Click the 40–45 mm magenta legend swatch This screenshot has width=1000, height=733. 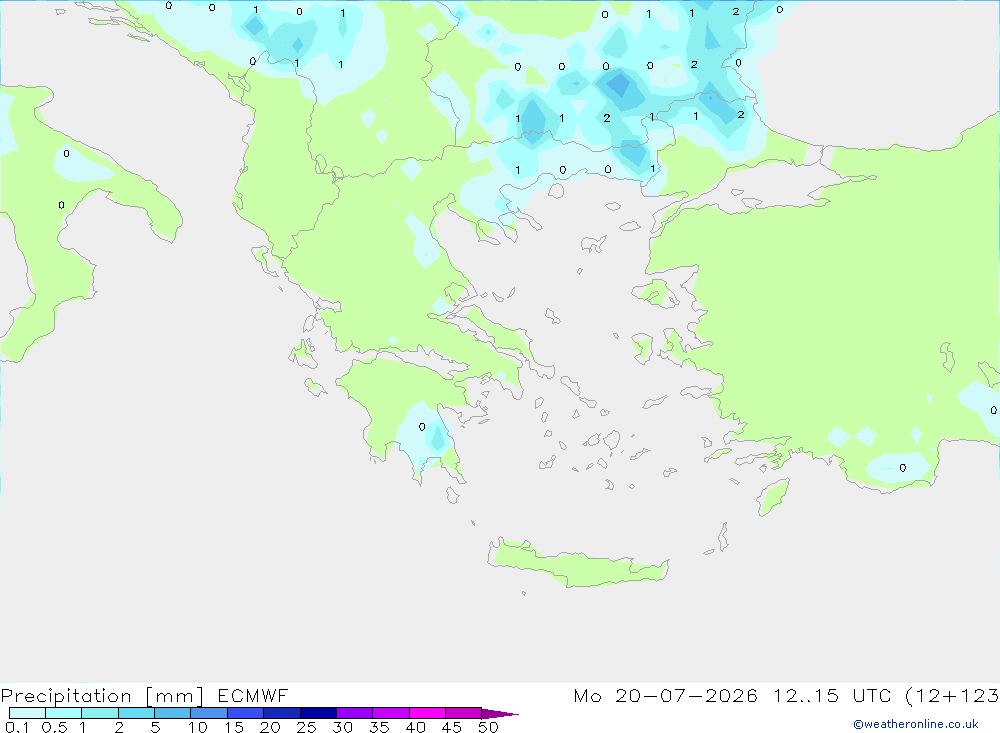(x=427, y=713)
